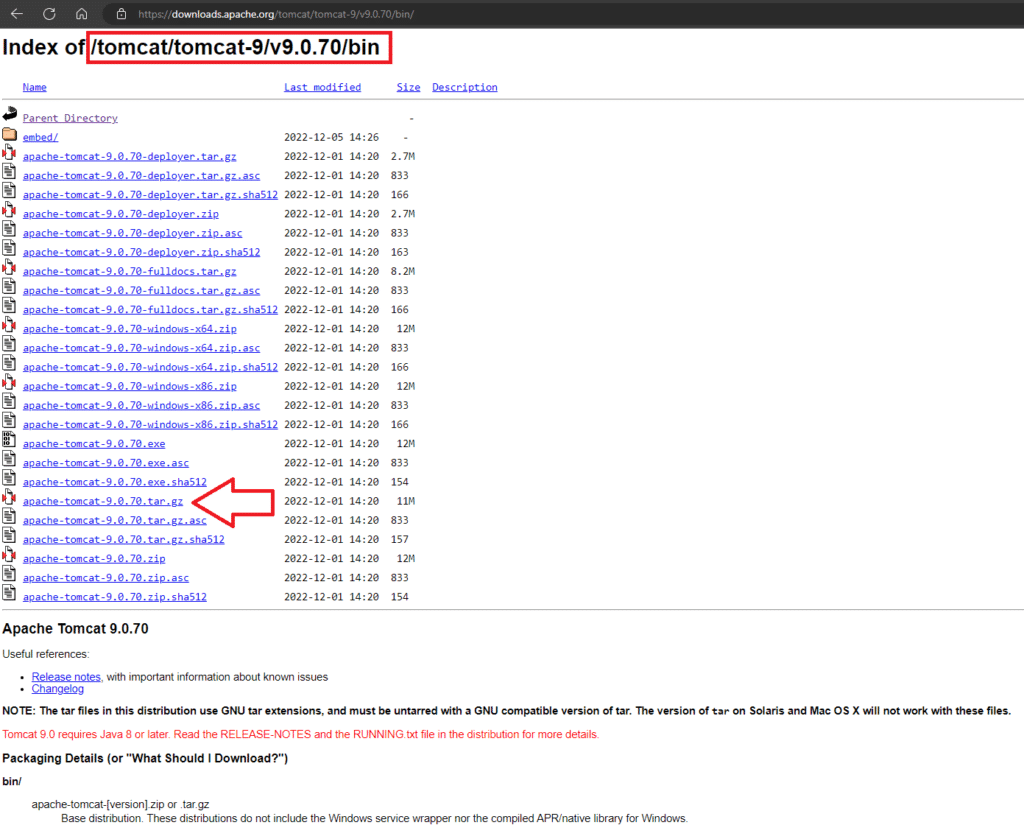Open apache-tomcat-9.0.70-fulldocs.tar.gz.sha512

pyautogui.click(x=150, y=310)
